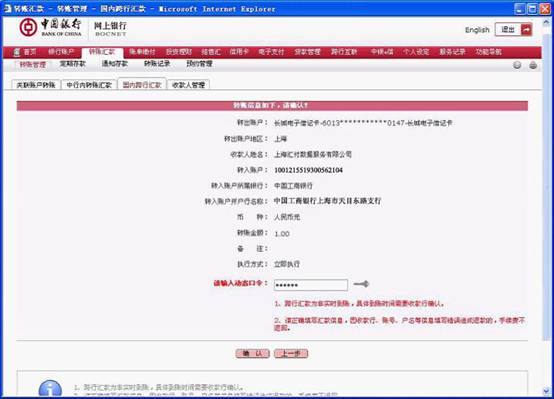Open the 银行账户 menu
The width and height of the screenshot is (554, 399).
[x=61, y=52]
